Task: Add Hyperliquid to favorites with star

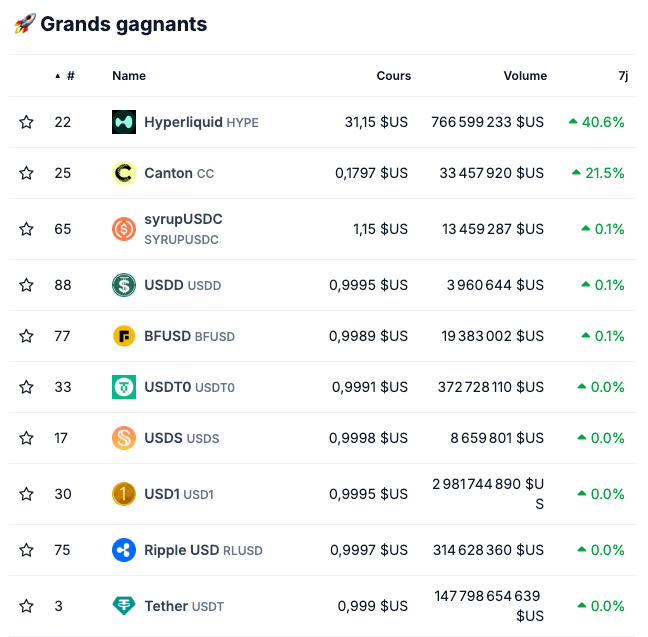Action: [x=27, y=122]
